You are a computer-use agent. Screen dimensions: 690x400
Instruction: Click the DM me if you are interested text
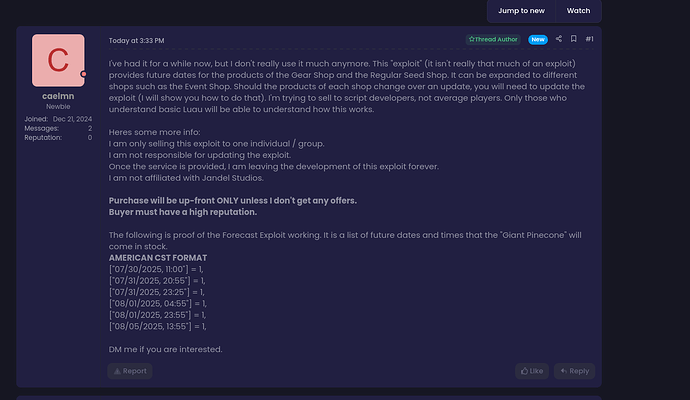pos(165,349)
